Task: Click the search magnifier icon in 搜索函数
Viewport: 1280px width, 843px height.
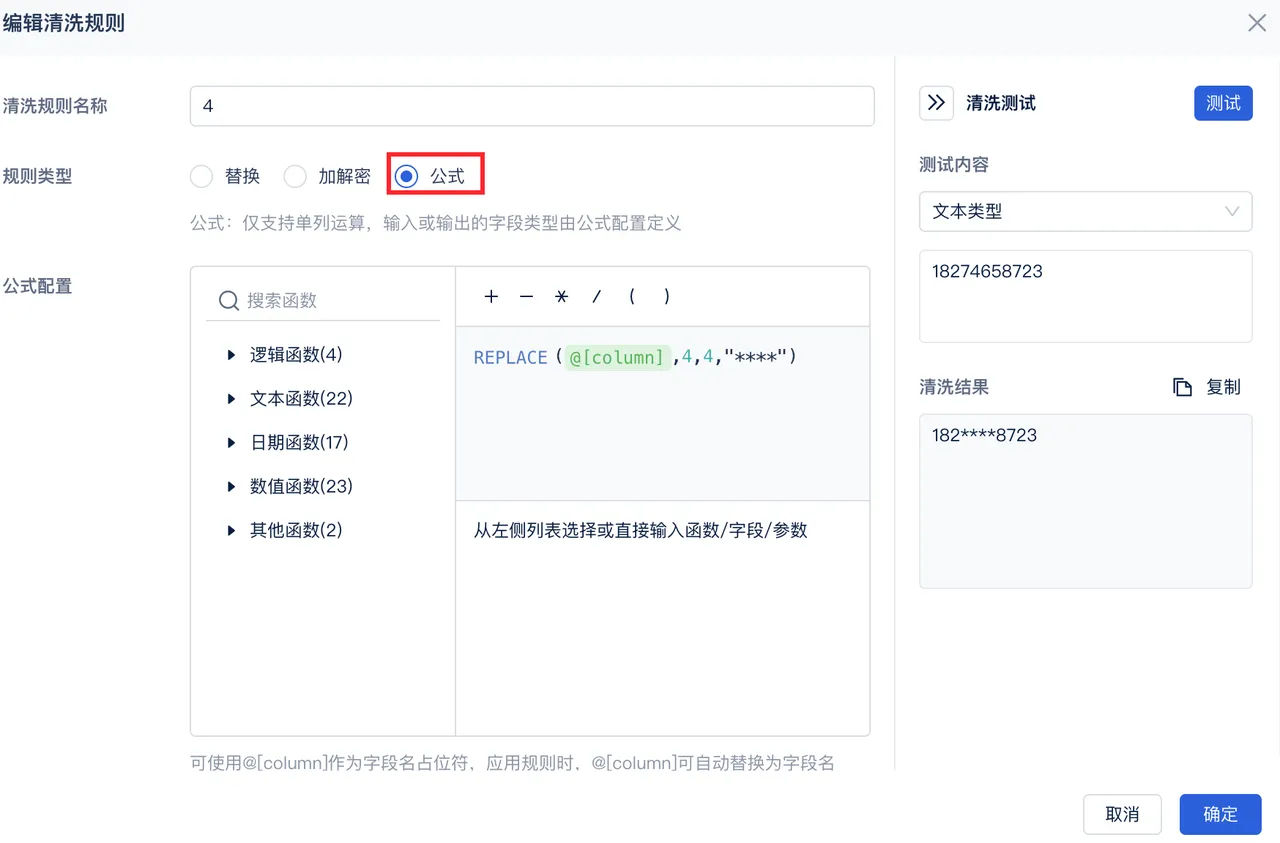Action: pos(229,300)
